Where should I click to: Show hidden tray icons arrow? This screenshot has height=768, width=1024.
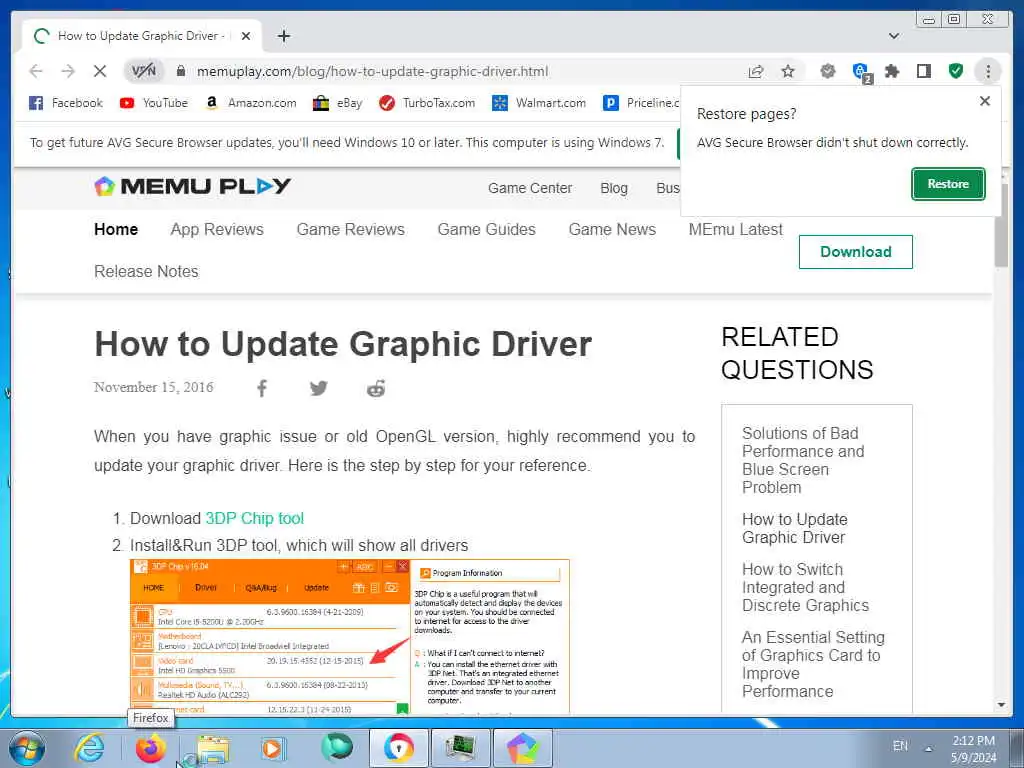click(x=928, y=749)
